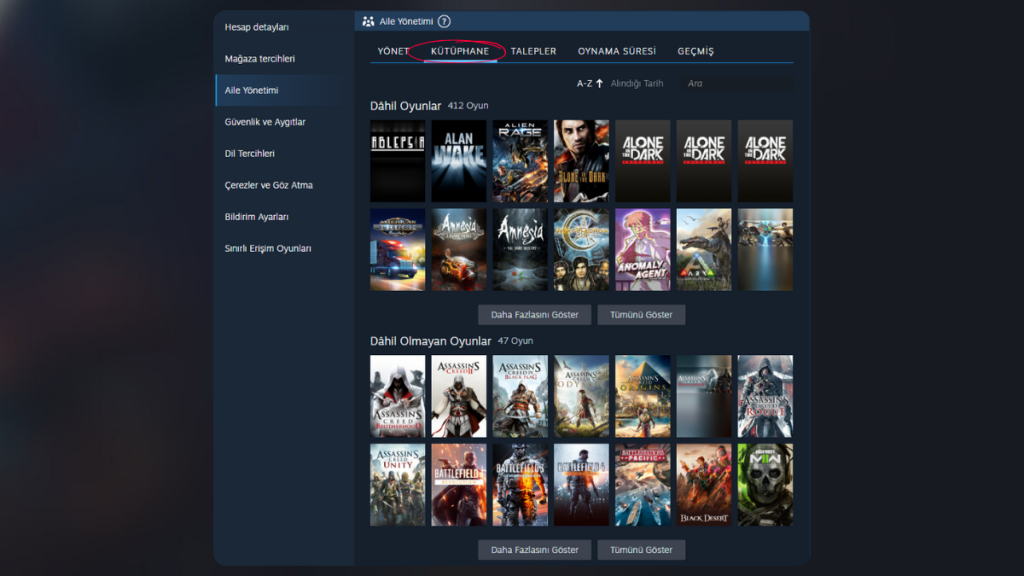Click the Dâhil Olmayan Oyunlar heading
Image resolution: width=1024 pixels, height=576 pixels.
[430, 341]
